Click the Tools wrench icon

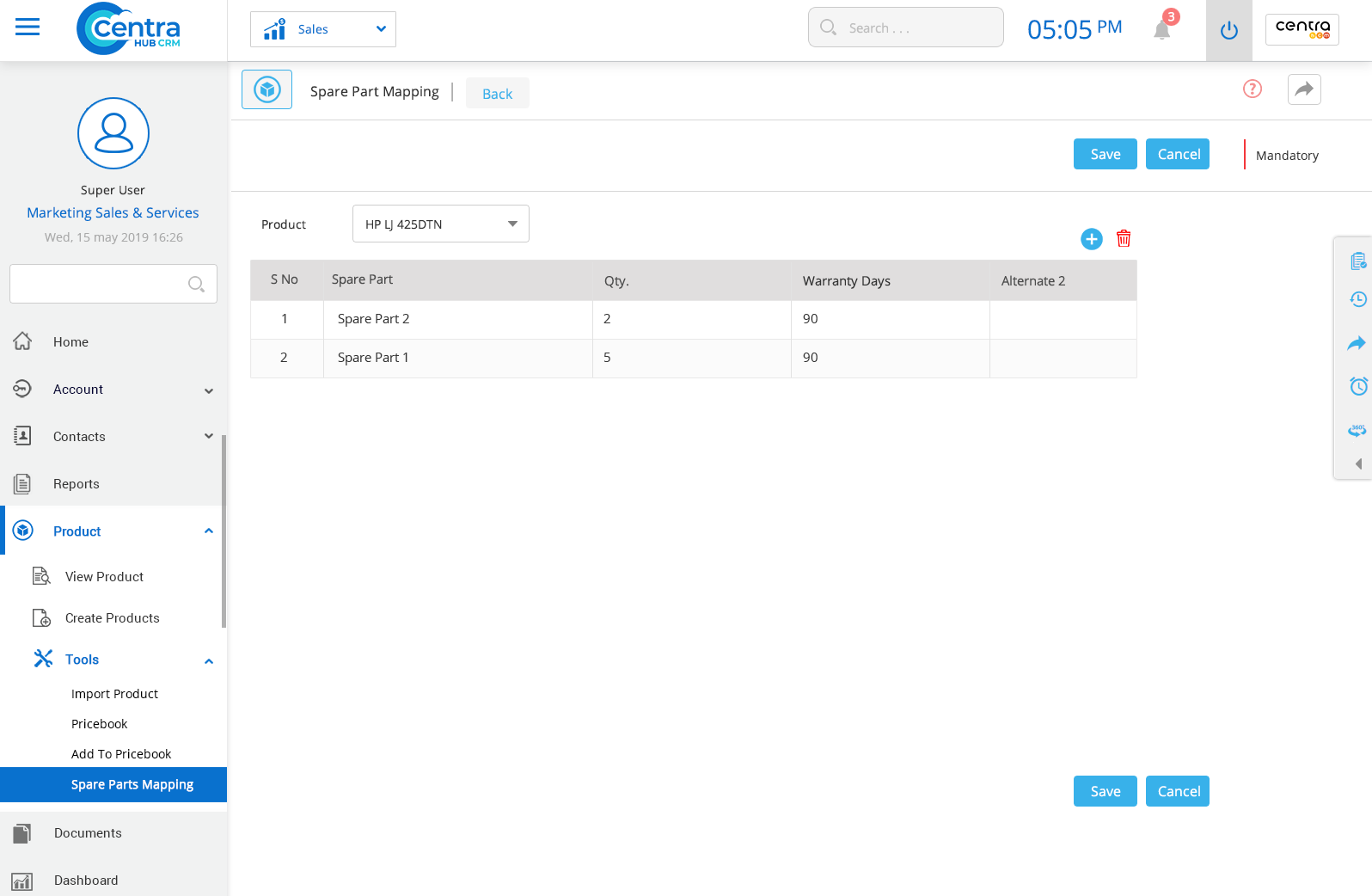coord(43,659)
